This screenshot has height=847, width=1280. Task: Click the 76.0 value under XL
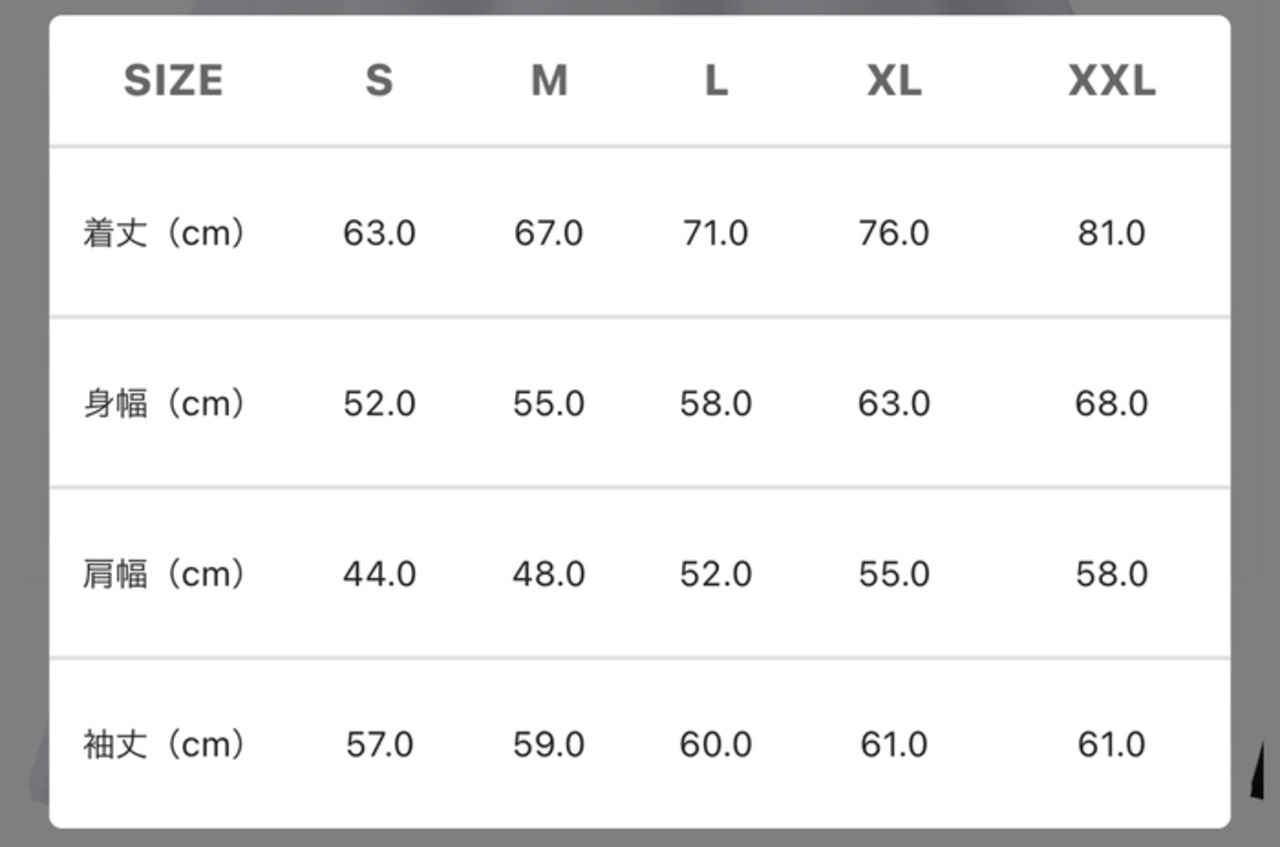[894, 233]
